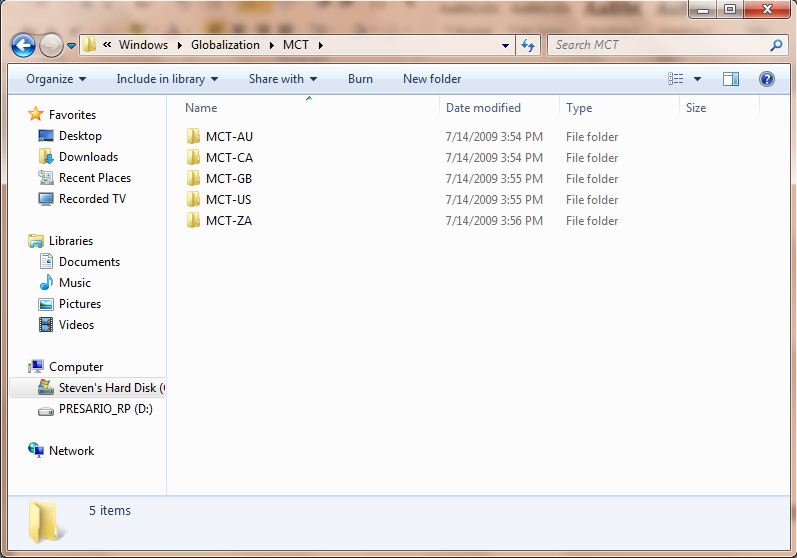Image resolution: width=797 pixels, height=558 pixels.
Task: Click the Pictures library icon
Action: 46,304
